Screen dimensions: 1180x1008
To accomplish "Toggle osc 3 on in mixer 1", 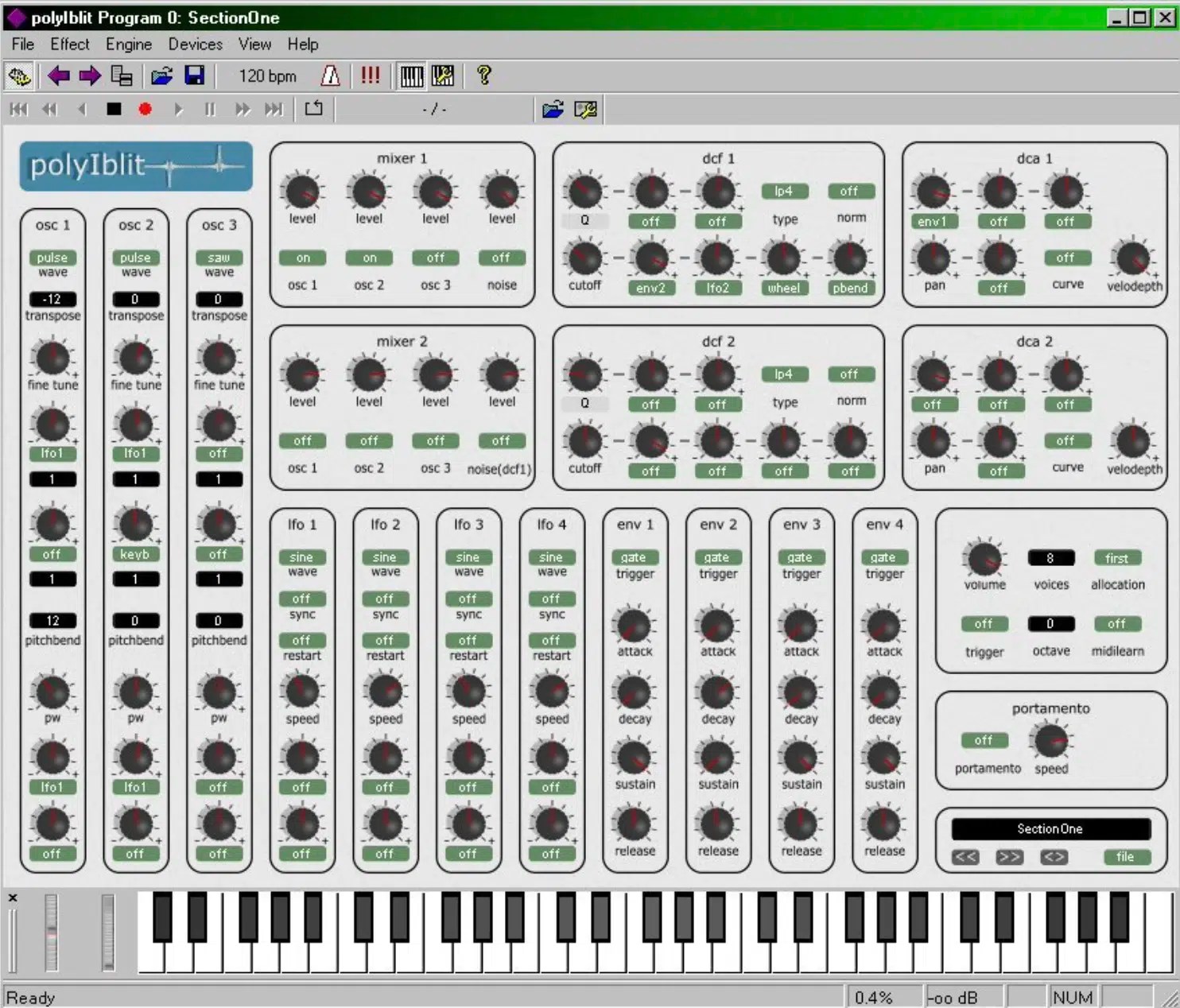I will pos(435,258).
